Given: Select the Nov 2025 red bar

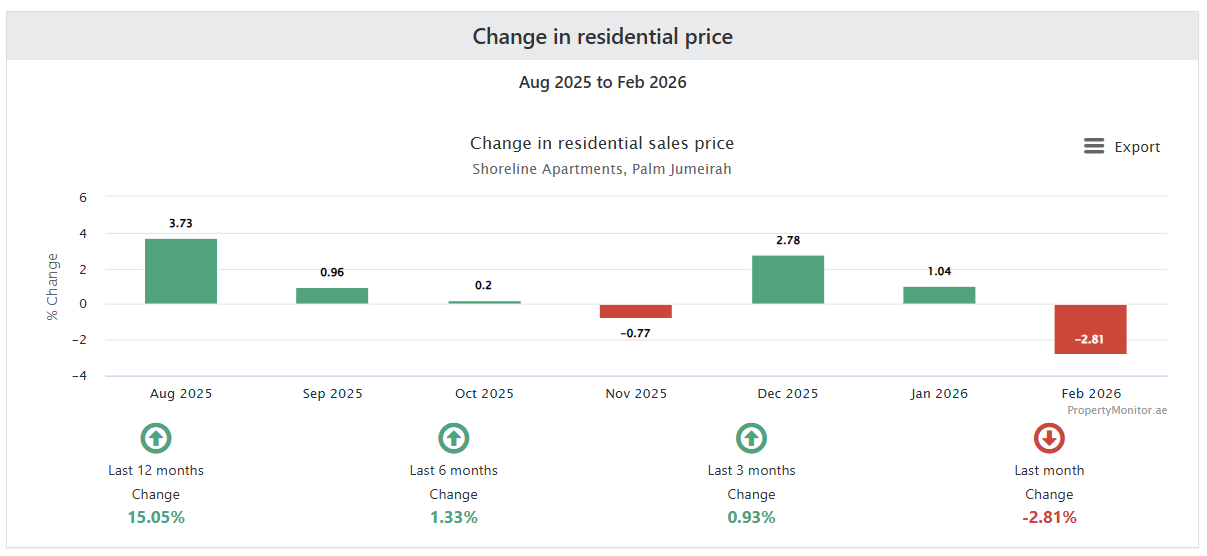Looking at the screenshot, I should [636, 311].
